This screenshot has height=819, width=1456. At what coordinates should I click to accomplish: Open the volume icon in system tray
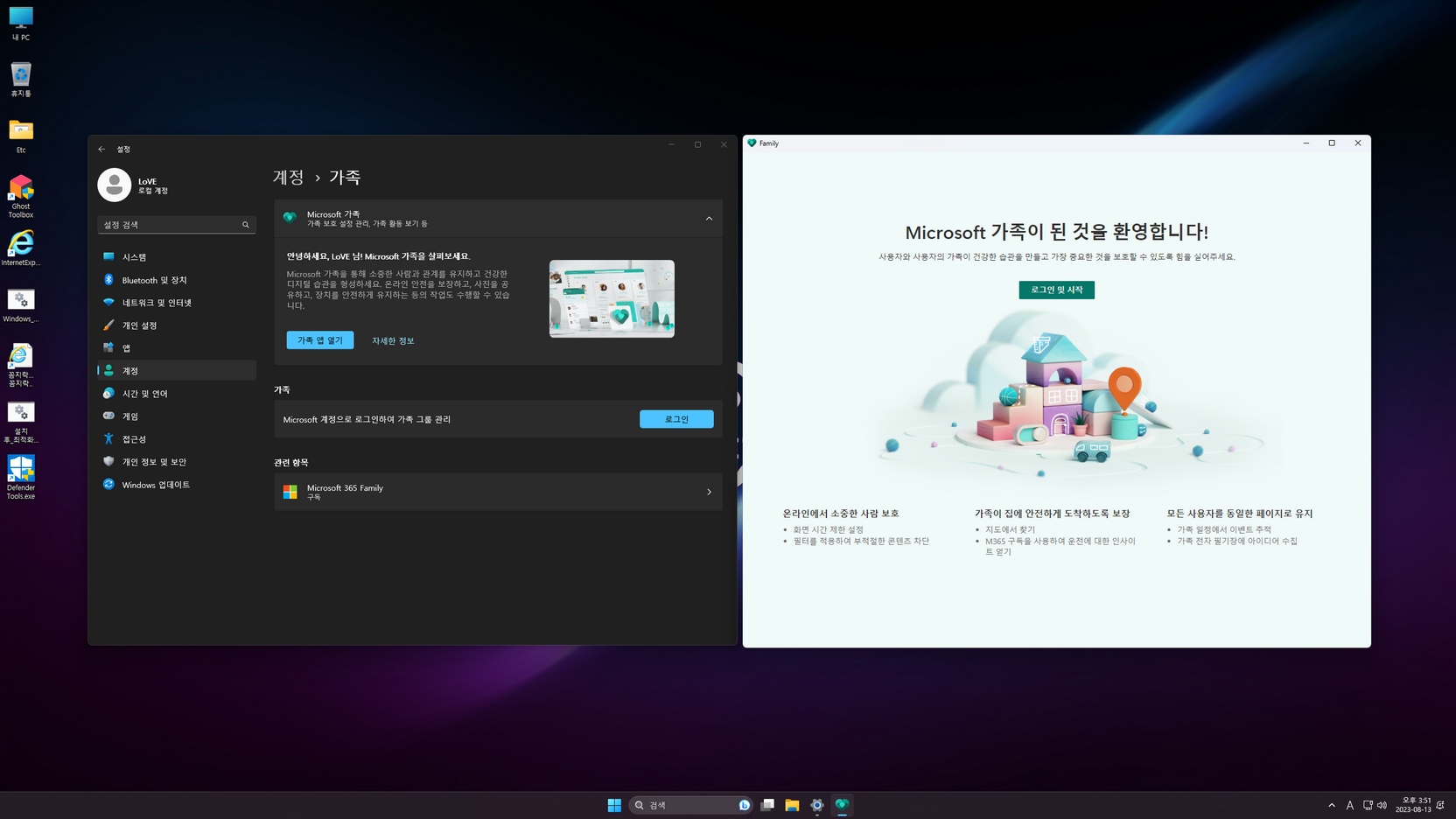(1382, 805)
